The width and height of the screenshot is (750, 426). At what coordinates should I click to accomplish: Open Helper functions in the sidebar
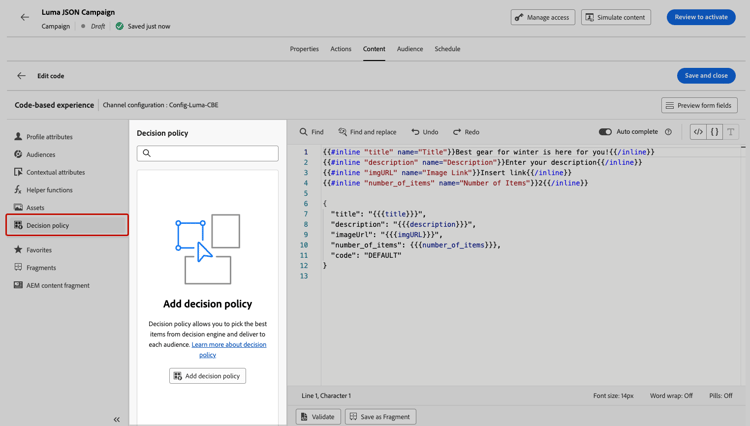pos(49,190)
